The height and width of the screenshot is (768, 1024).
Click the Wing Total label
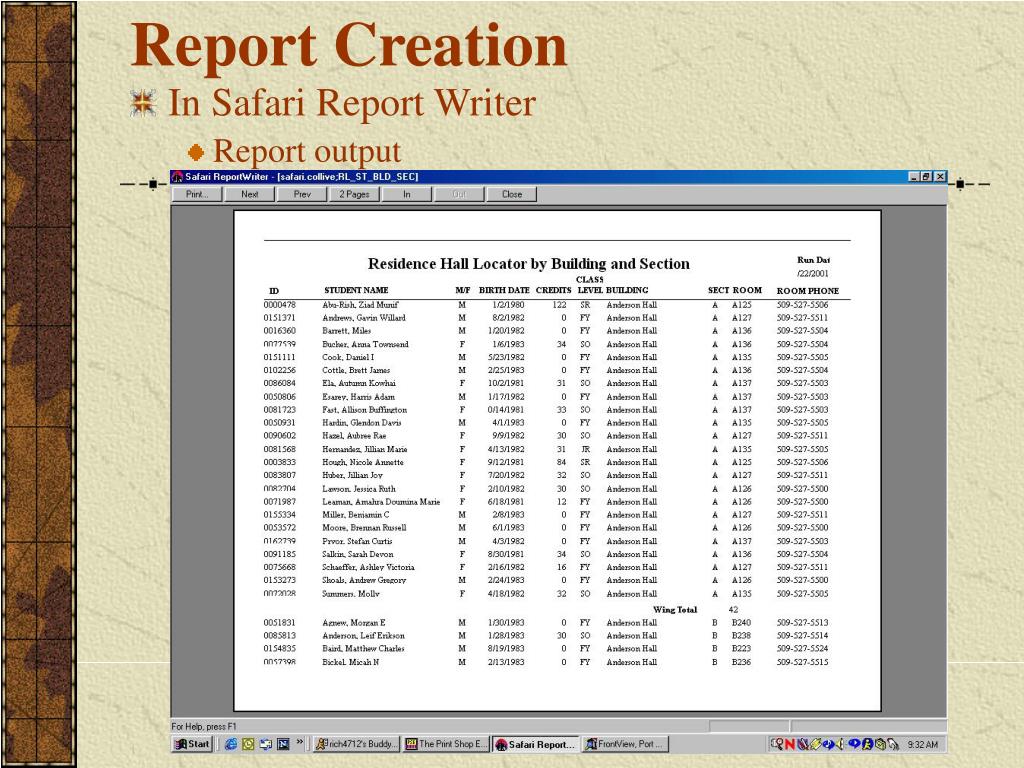(x=675, y=609)
